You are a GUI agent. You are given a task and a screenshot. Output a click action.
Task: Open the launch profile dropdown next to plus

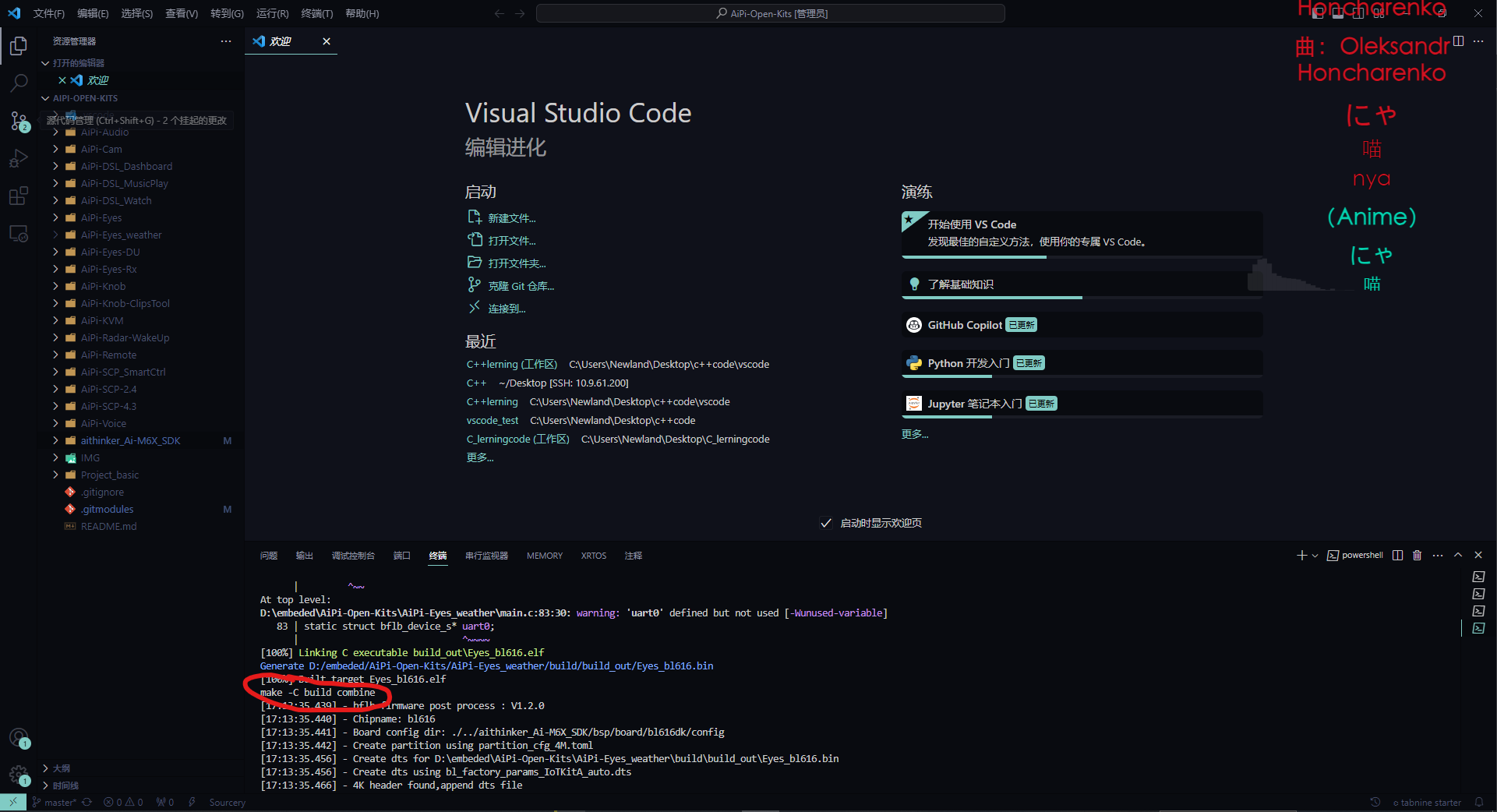coord(1315,555)
